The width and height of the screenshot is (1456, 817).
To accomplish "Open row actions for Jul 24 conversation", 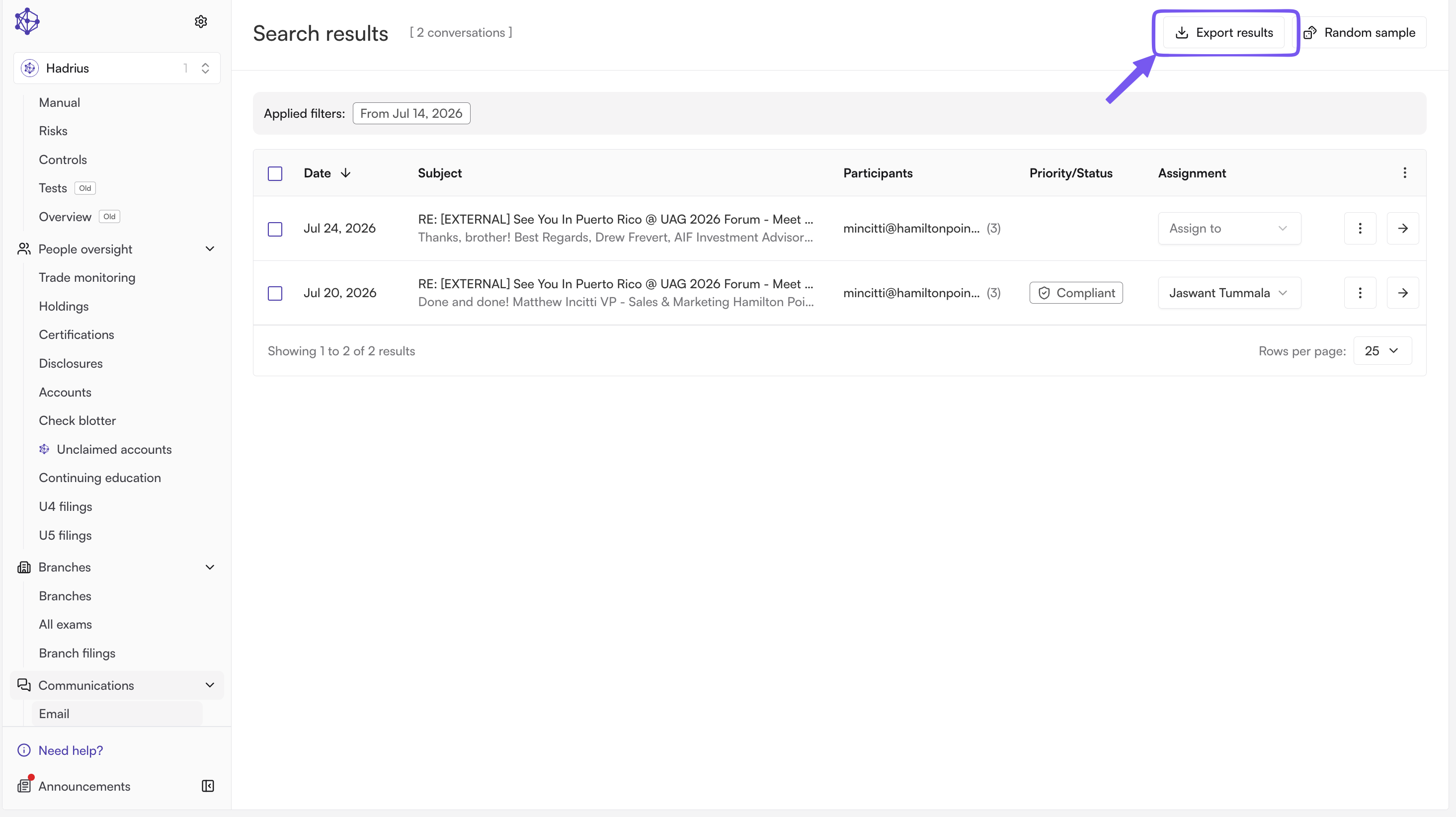I will [1360, 229].
